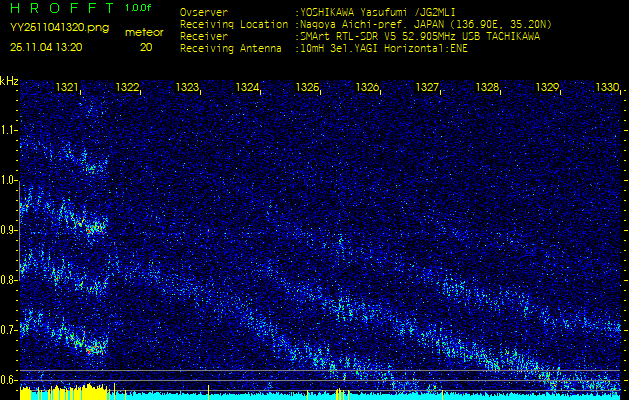Select the meteor count value 20
This screenshot has height=400, width=629.
(146, 47)
